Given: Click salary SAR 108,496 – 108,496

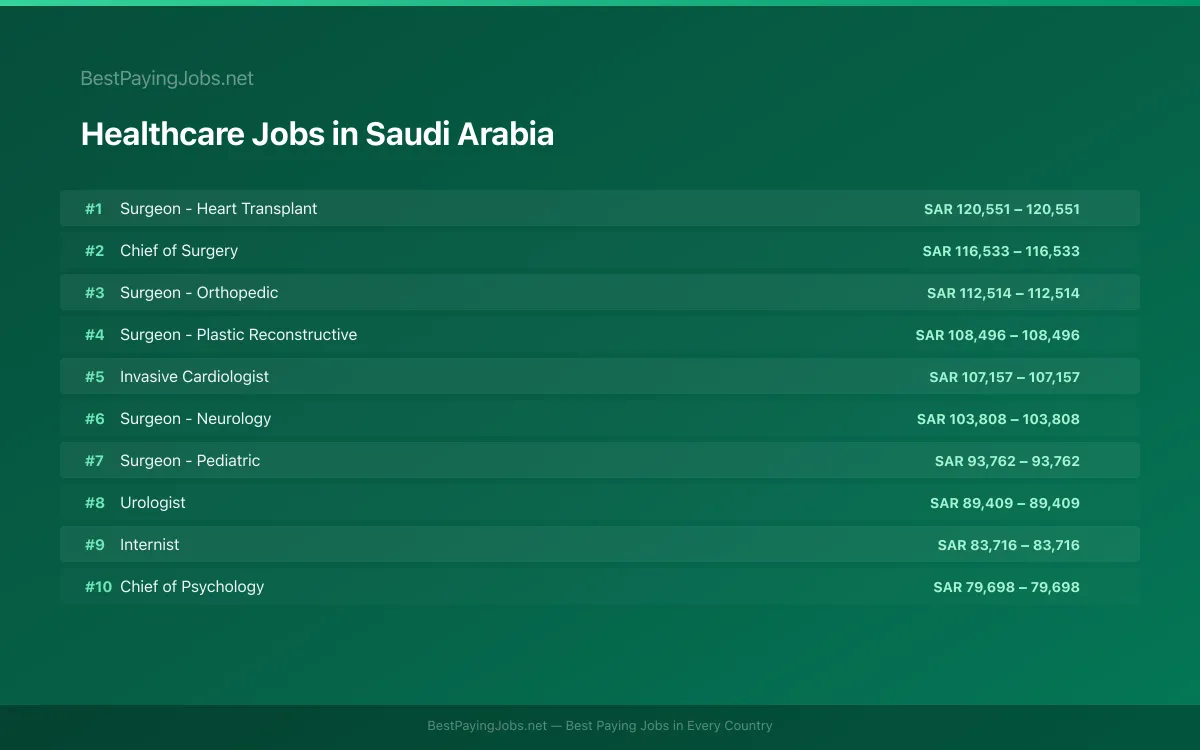Looking at the screenshot, I should tap(998, 335).
